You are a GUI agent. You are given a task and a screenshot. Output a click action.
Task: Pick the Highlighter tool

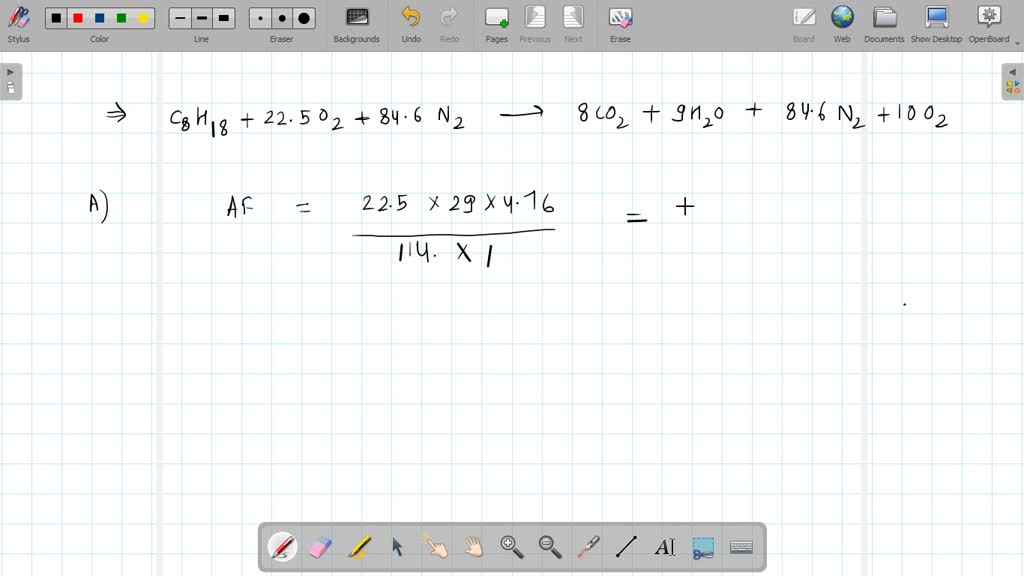click(x=360, y=546)
